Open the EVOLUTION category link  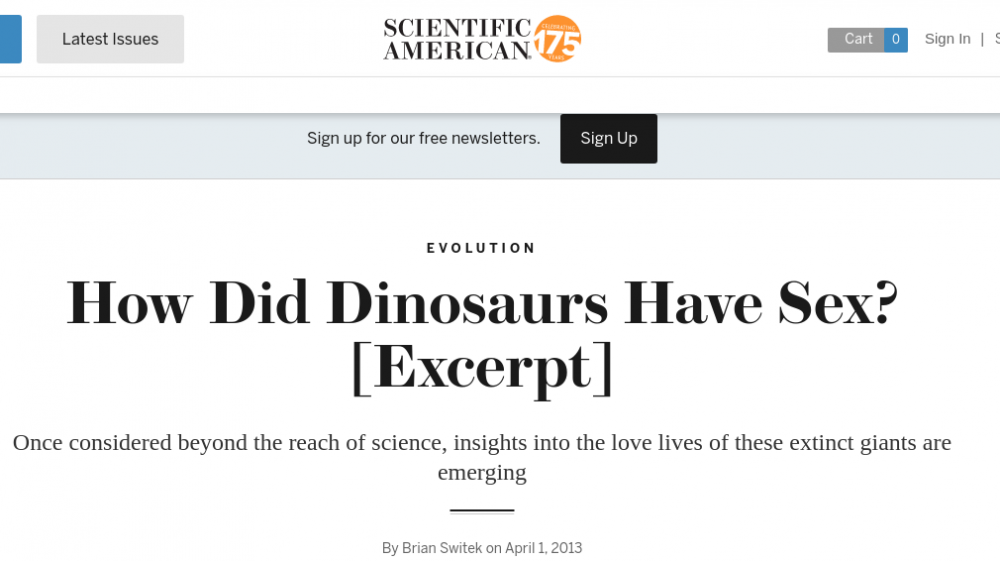[x=481, y=248]
